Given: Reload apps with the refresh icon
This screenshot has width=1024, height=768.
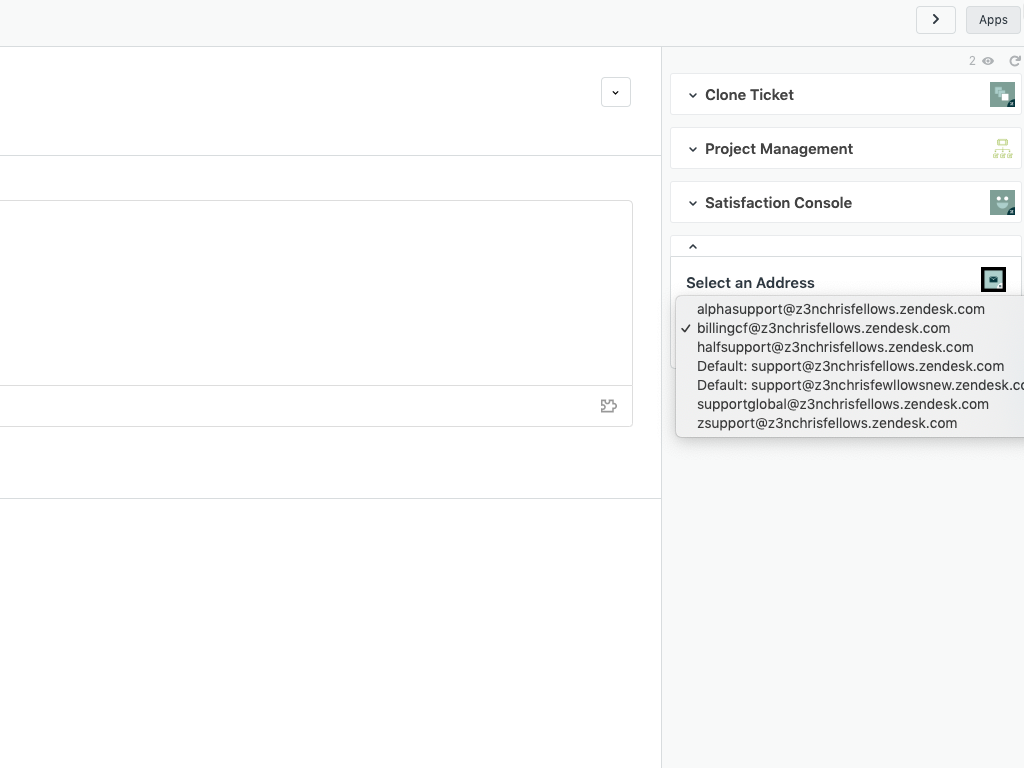Looking at the screenshot, I should tap(1014, 61).
